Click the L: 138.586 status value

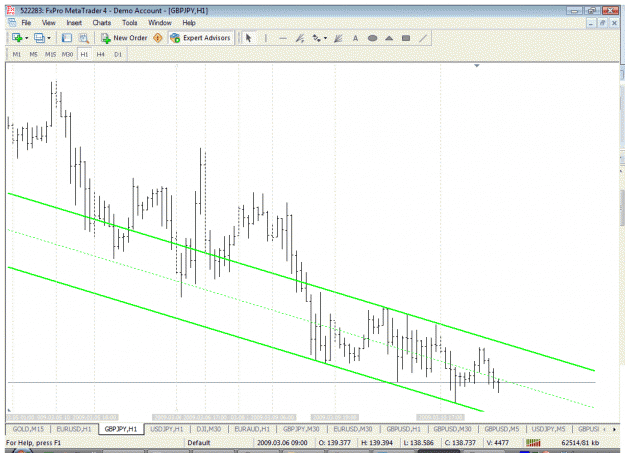click(419, 443)
